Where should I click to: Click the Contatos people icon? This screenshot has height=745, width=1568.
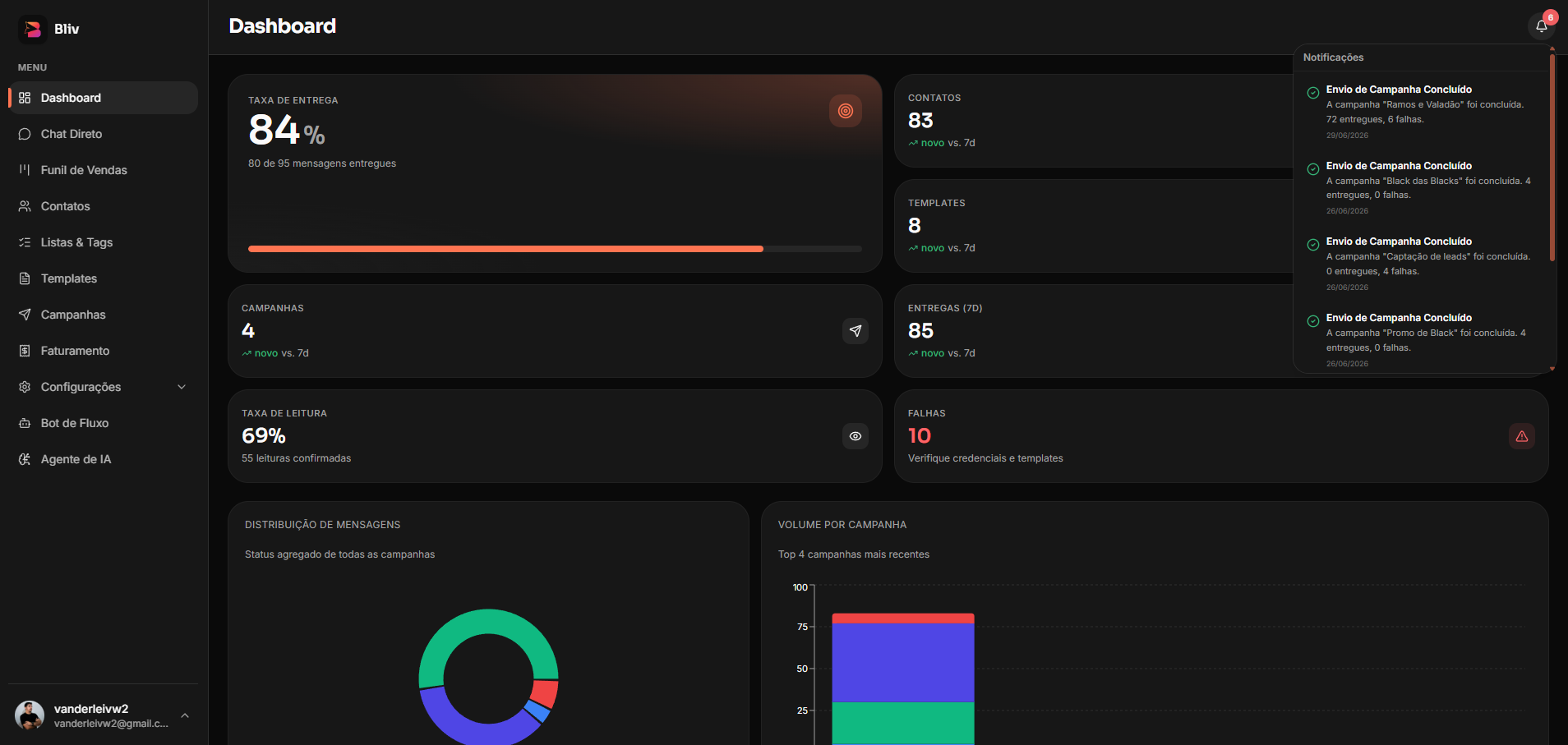pos(25,206)
